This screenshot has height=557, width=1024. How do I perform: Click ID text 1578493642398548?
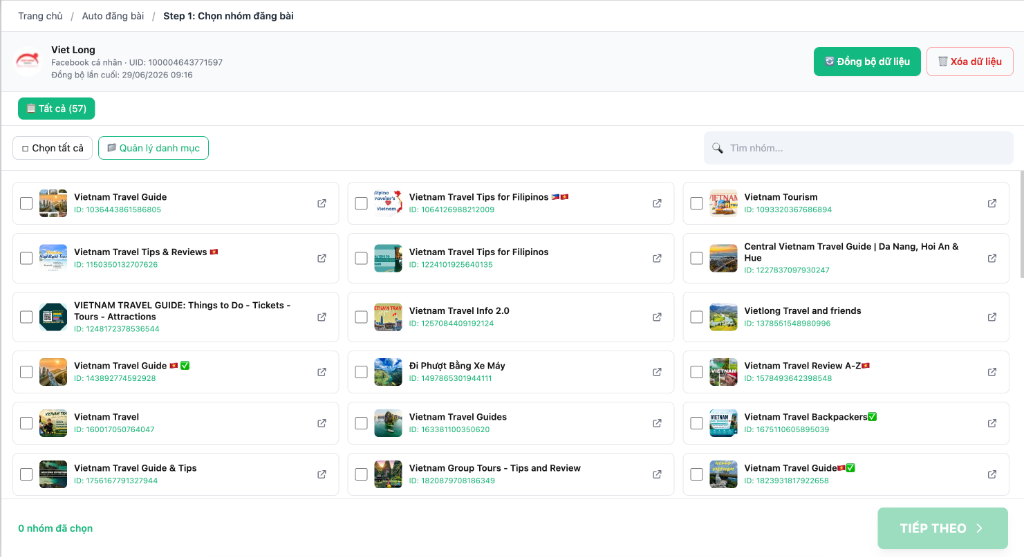(x=788, y=378)
